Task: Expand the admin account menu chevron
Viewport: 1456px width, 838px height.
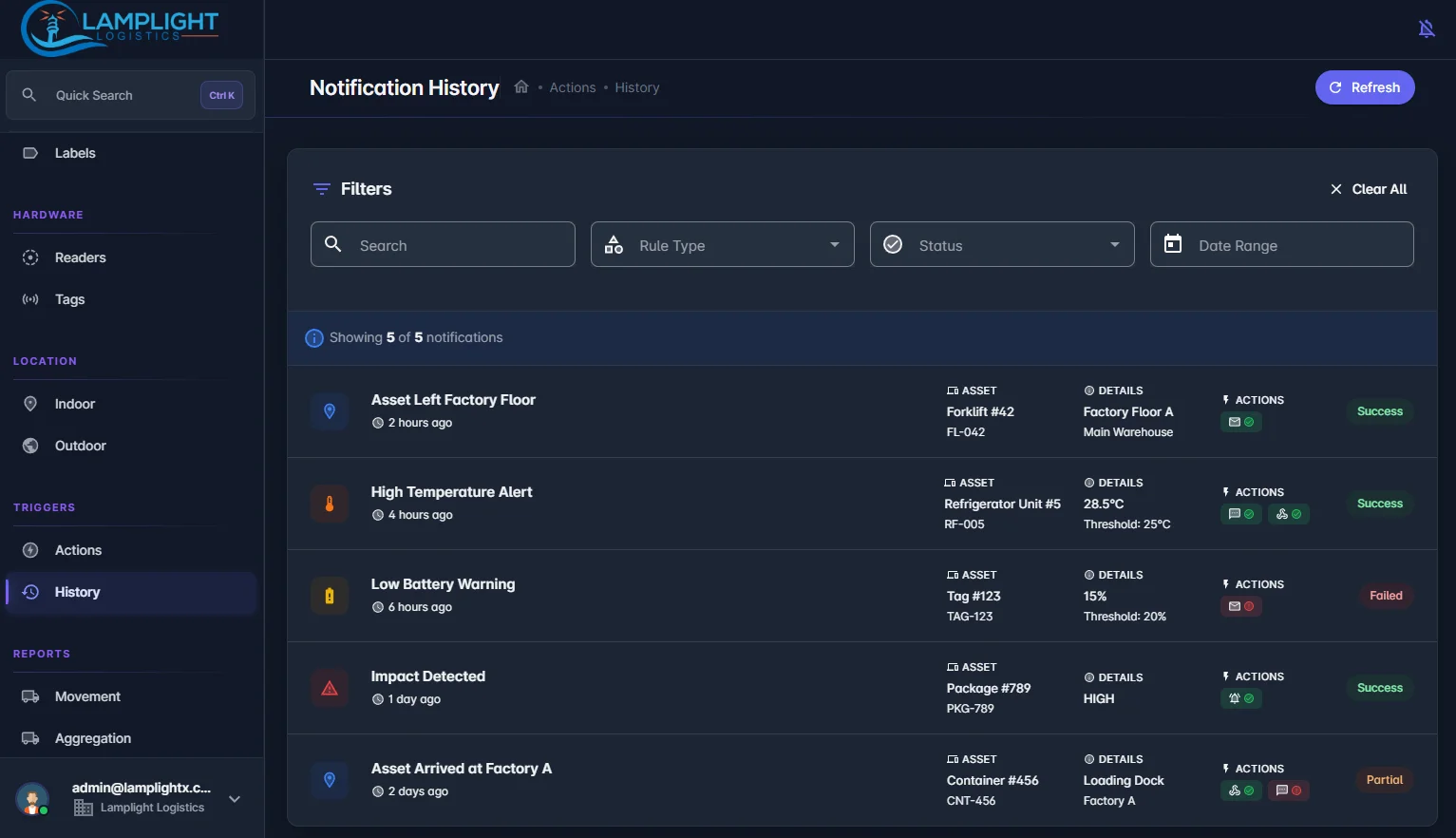Action: [x=235, y=799]
